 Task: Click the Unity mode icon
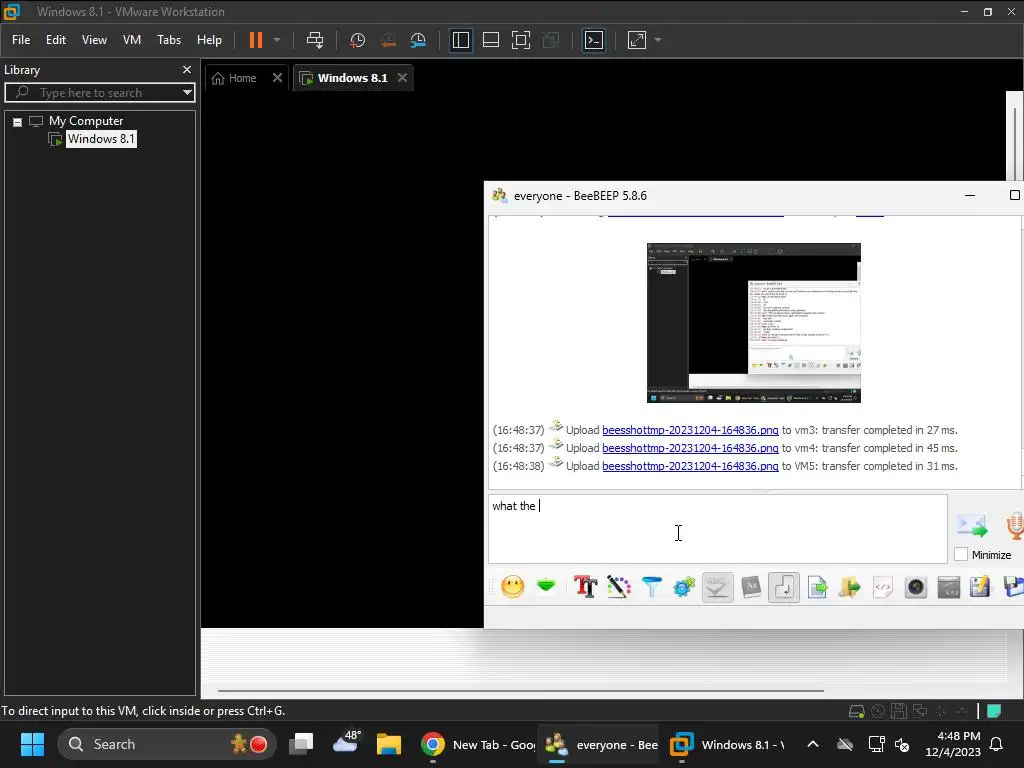551,40
